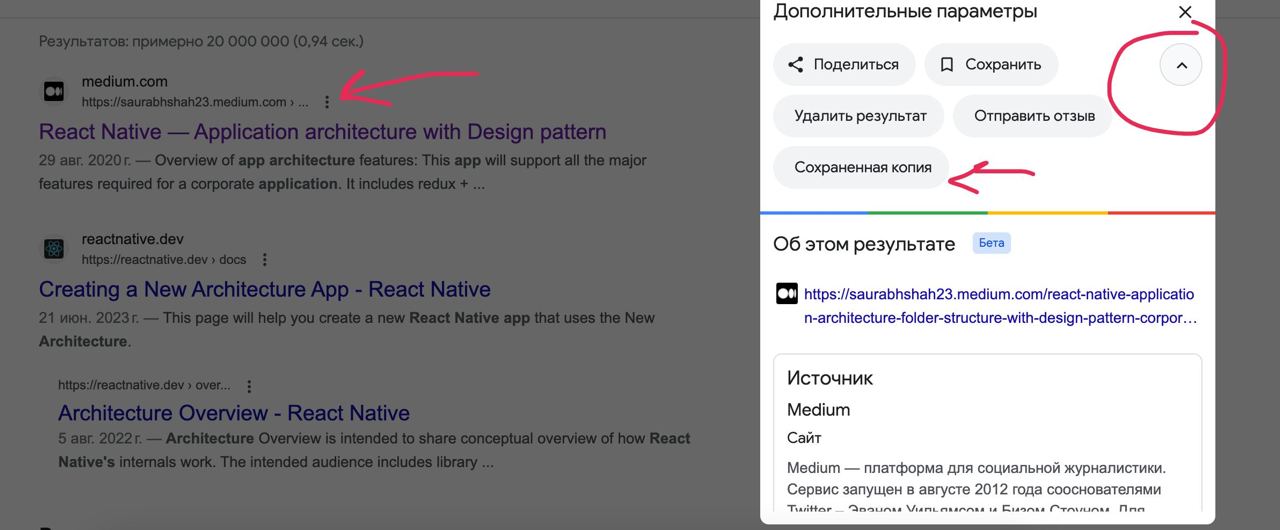
Task: Click the Об этом результате heading
Action: pyautogui.click(x=864, y=244)
